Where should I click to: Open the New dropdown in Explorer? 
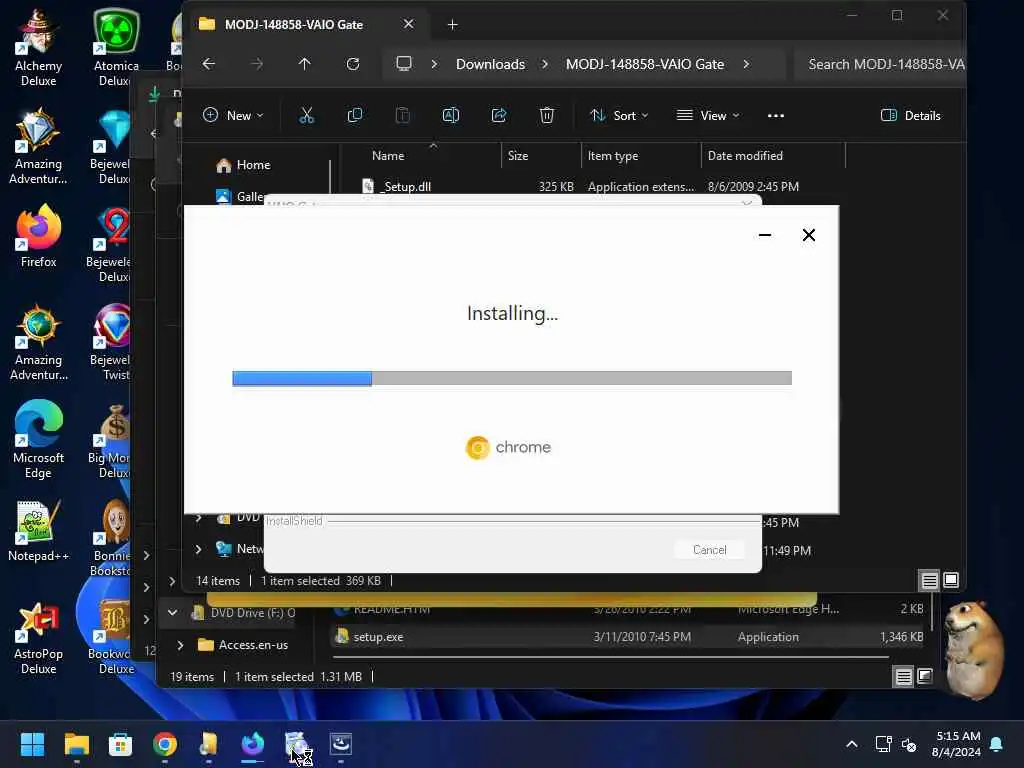(x=232, y=116)
